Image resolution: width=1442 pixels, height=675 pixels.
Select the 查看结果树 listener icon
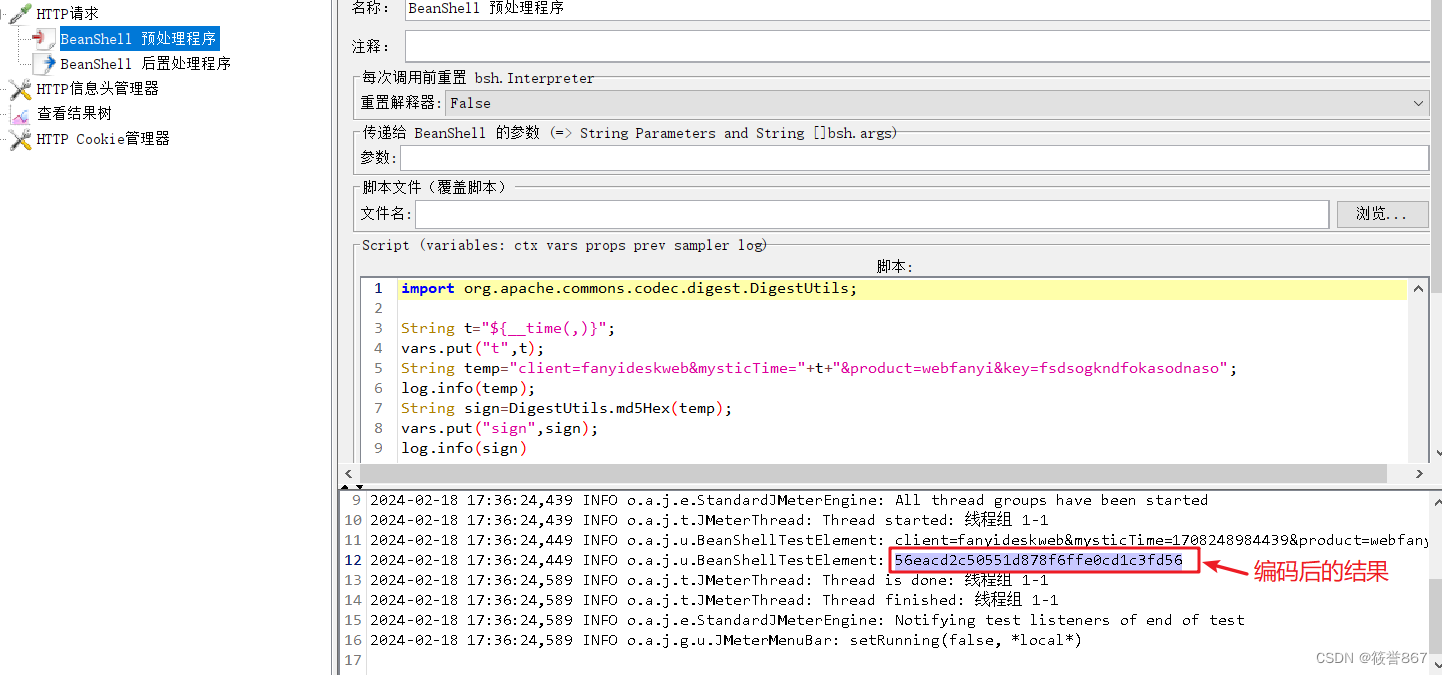20,113
